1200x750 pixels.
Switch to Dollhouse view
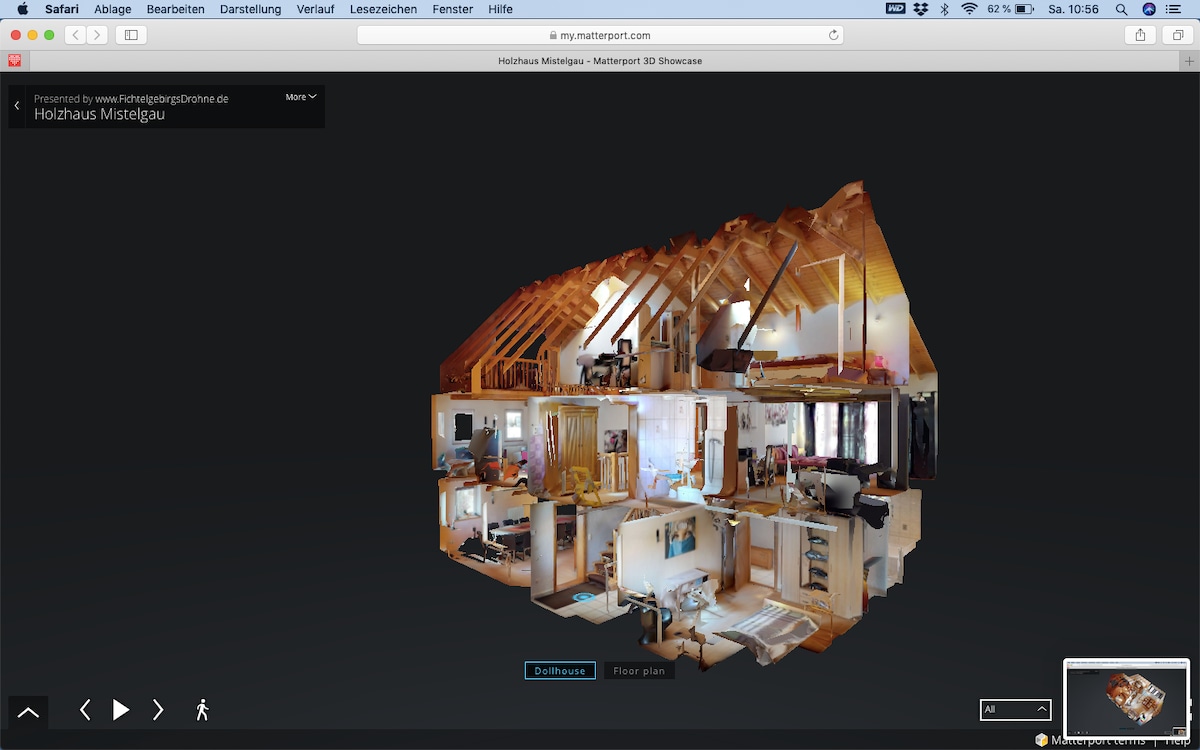tap(560, 671)
